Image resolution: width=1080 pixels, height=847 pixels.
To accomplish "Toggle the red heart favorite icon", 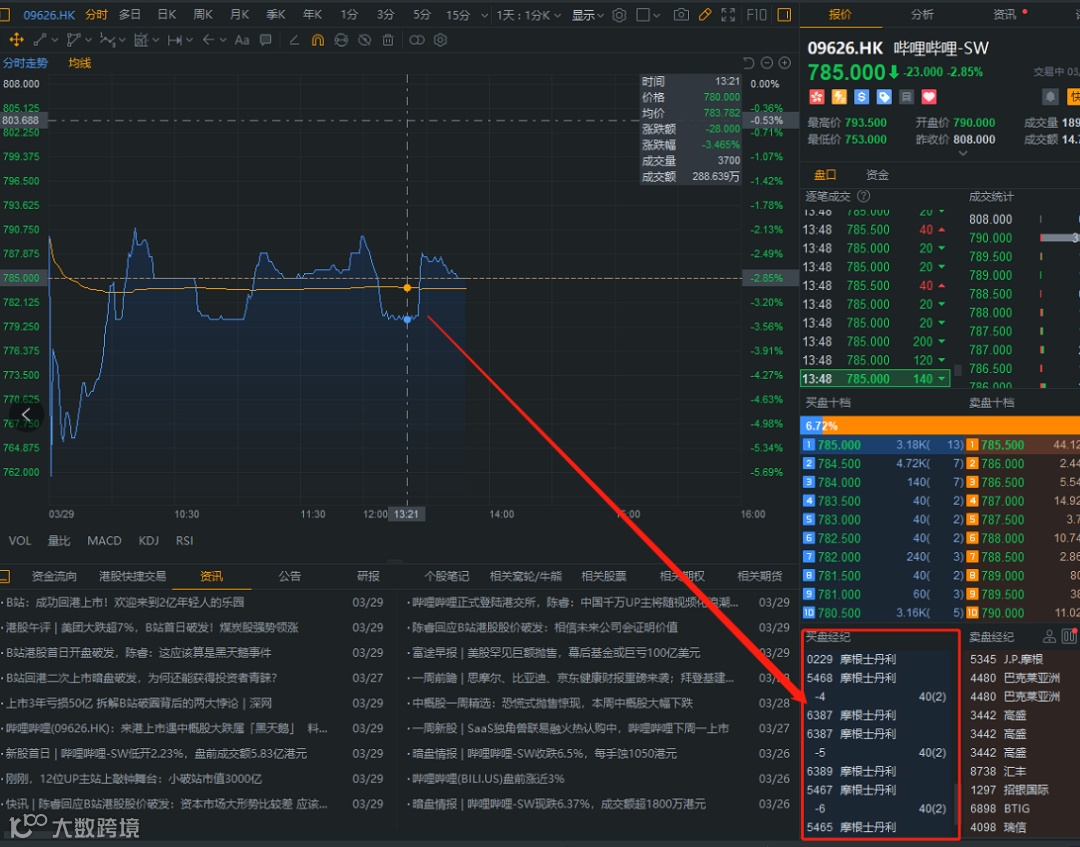I will (929, 97).
